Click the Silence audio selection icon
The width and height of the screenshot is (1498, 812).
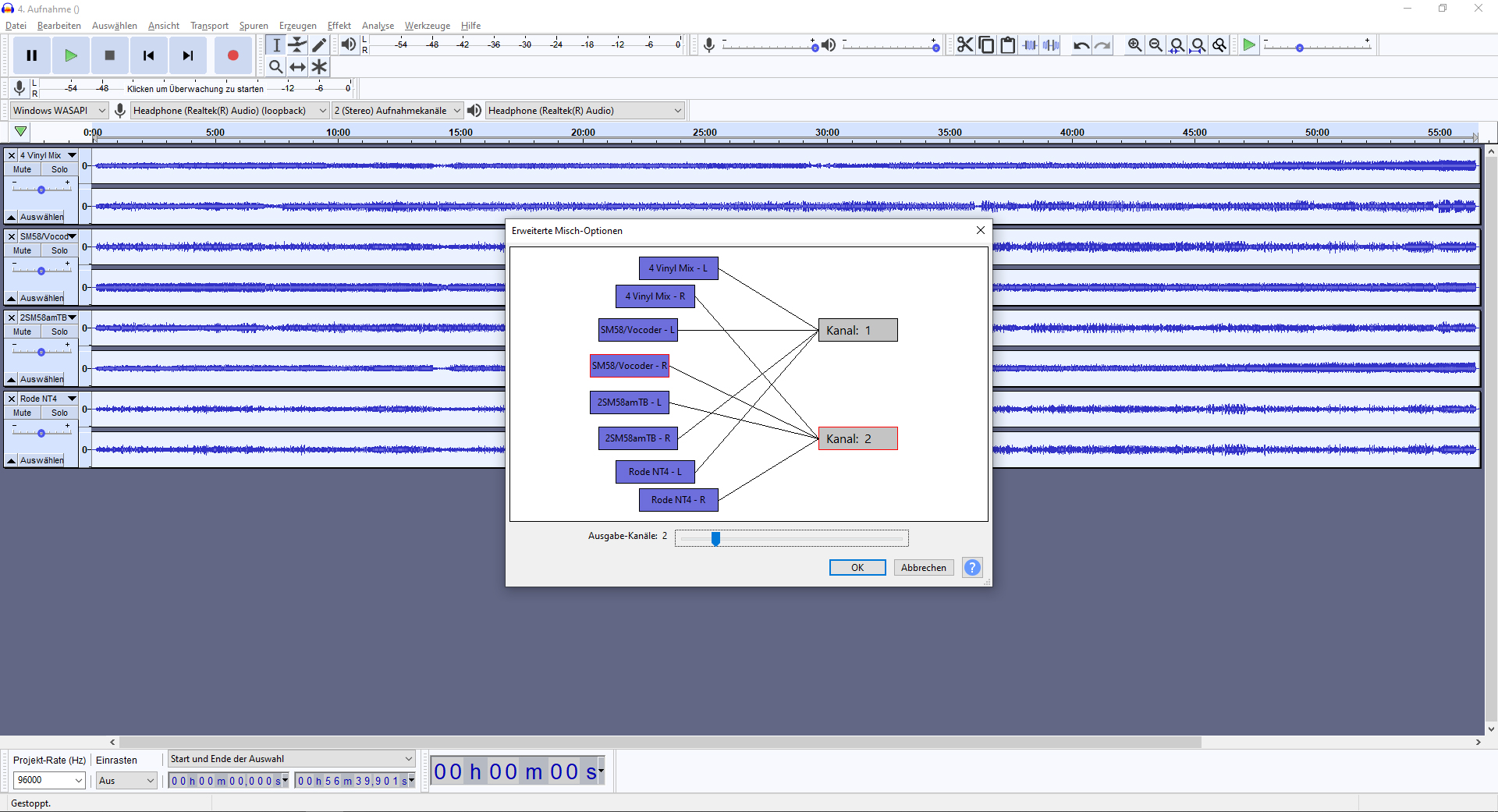1051,45
